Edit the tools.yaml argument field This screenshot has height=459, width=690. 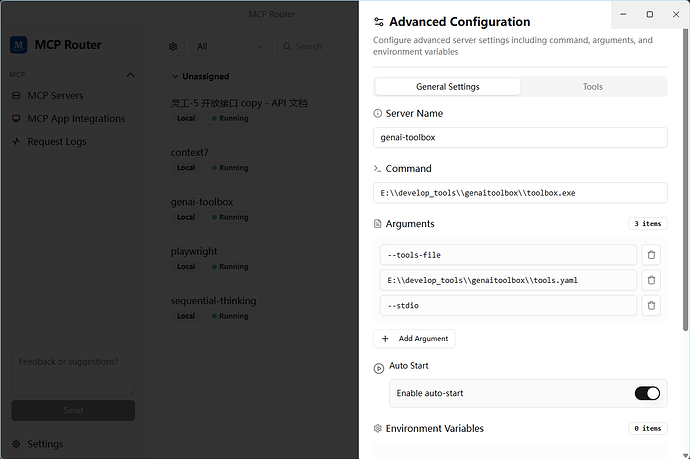pos(508,280)
